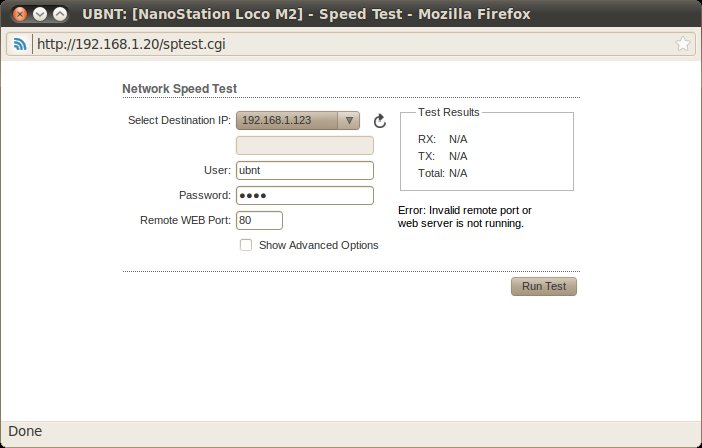Click the invalid remote port error message
Image resolution: width=702 pixels, height=448 pixels.
[464, 217]
